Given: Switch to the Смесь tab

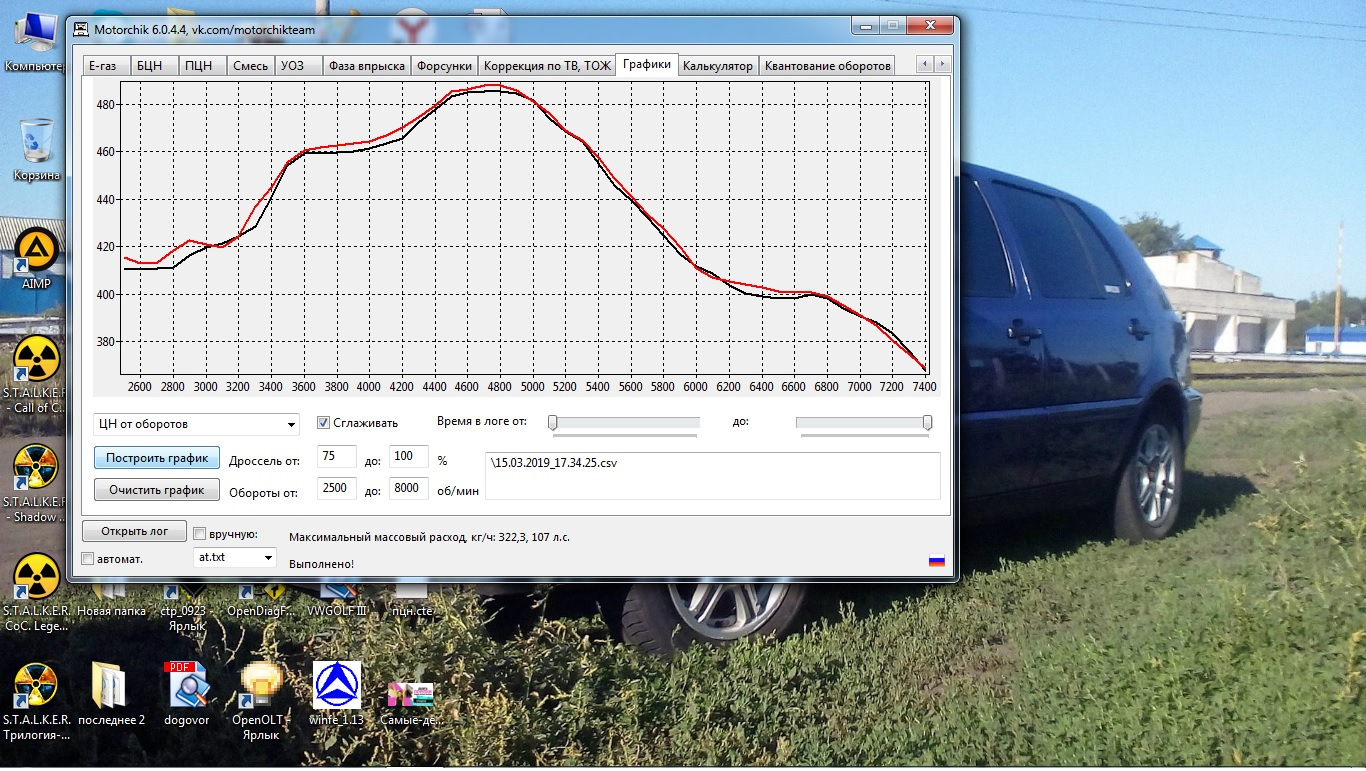Looking at the screenshot, I should [x=250, y=66].
